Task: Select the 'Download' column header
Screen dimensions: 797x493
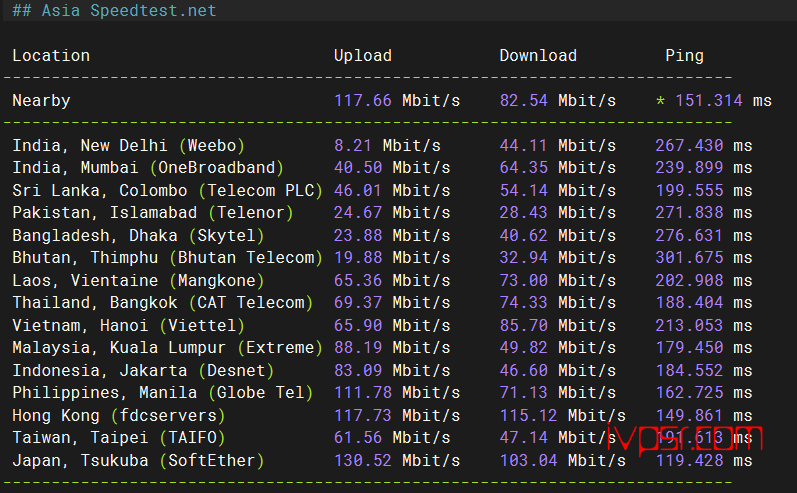Action: point(538,55)
